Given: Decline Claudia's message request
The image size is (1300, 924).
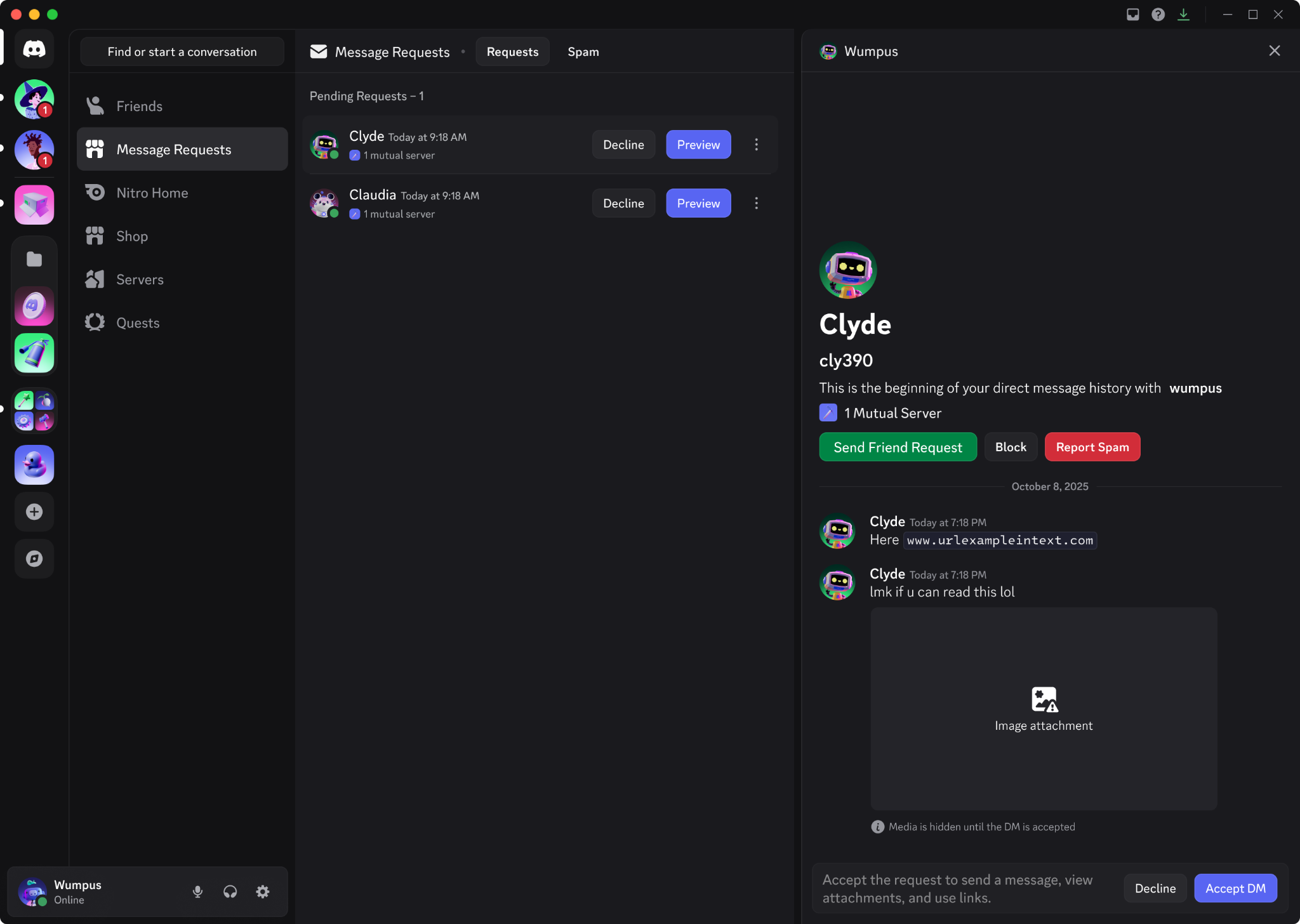Looking at the screenshot, I should [623, 203].
